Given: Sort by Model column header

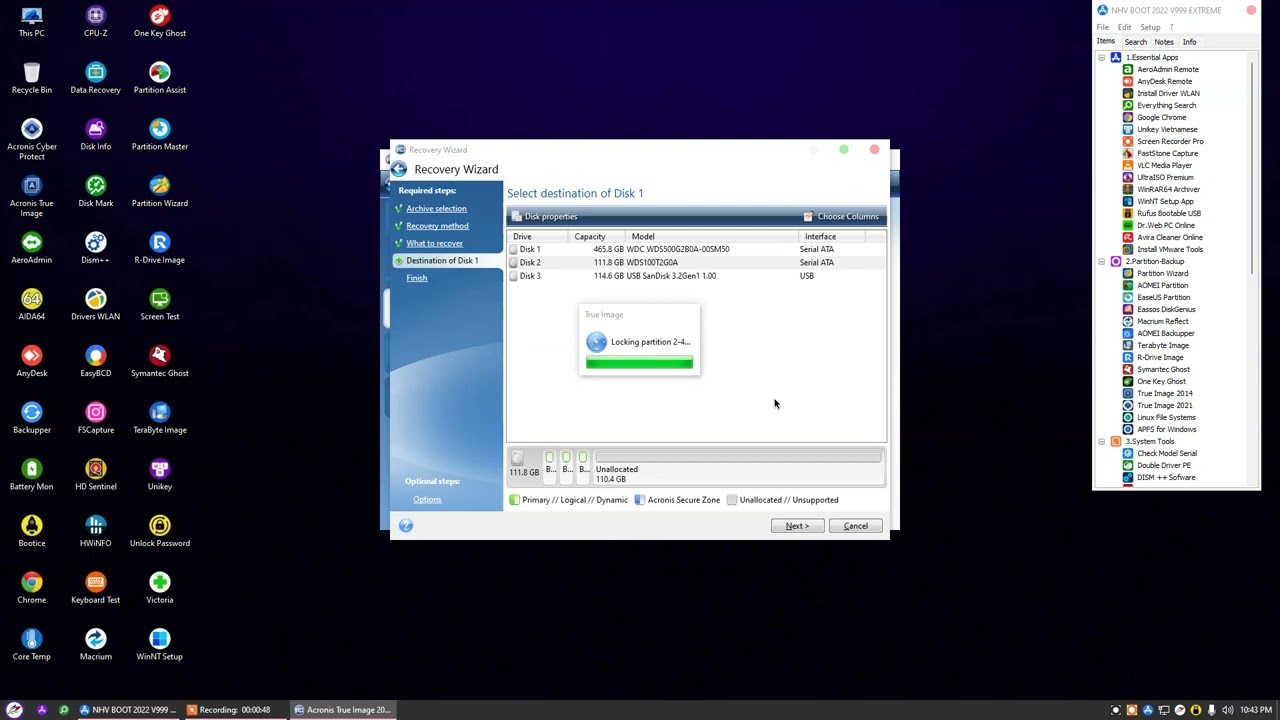Looking at the screenshot, I should pos(712,237).
